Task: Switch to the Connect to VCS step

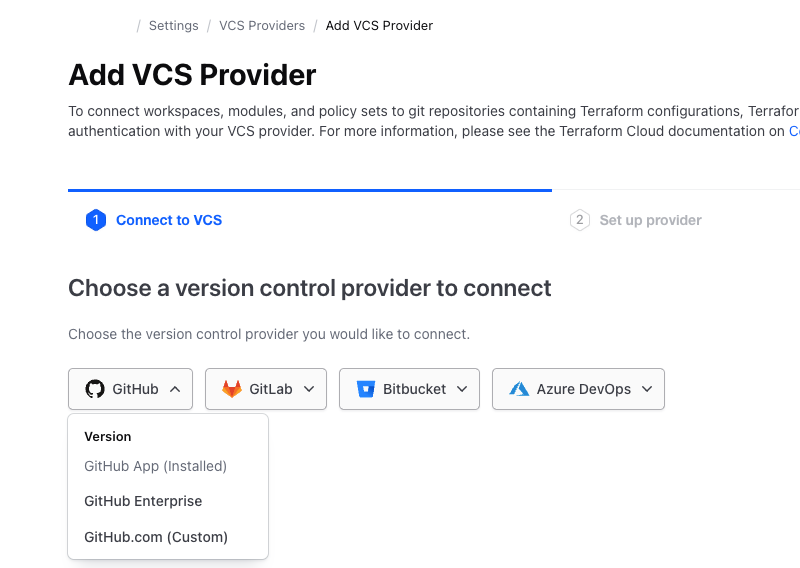Action: click(x=168, y=220)
